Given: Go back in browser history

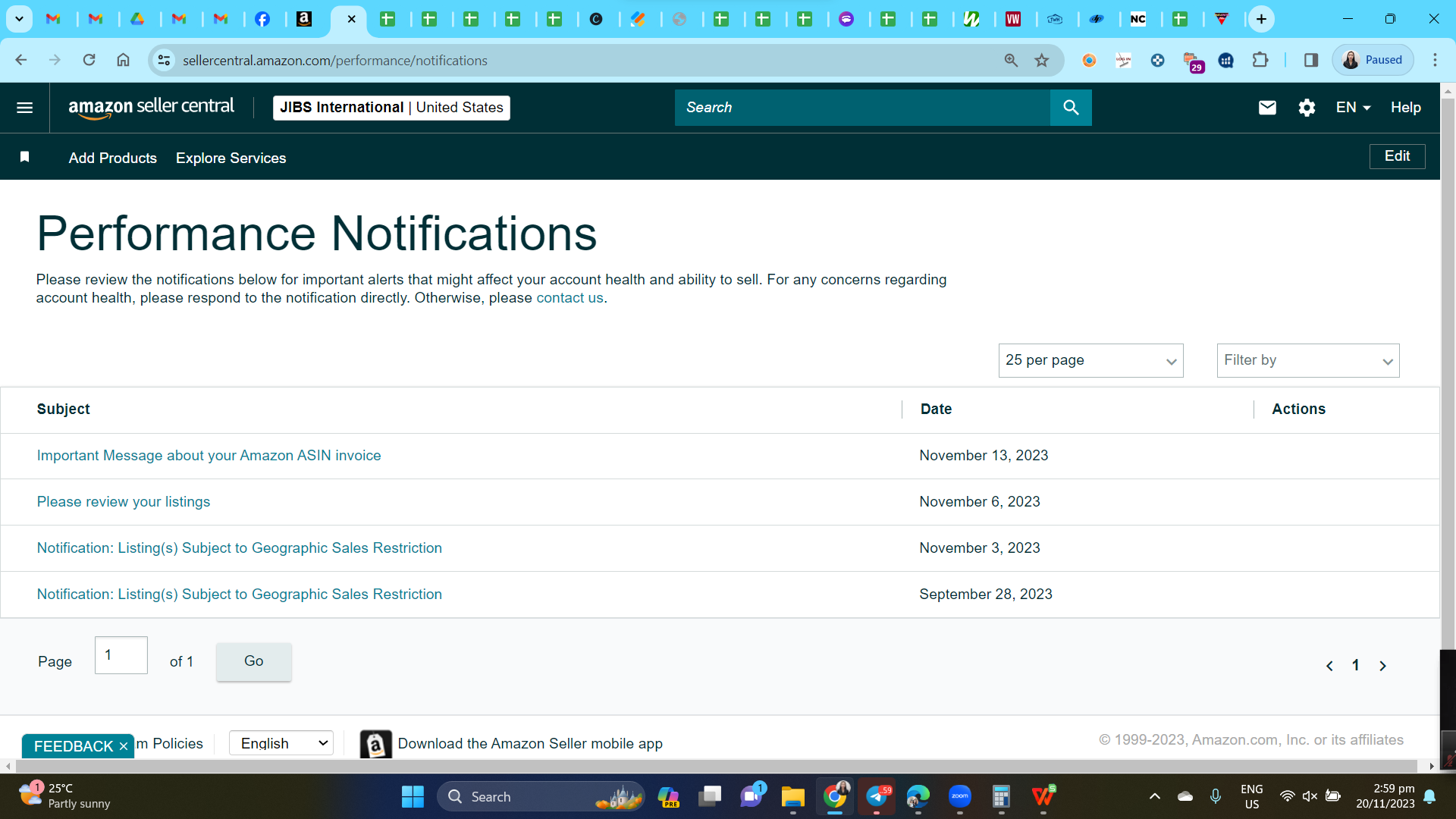Looking at the screenshot, I should click(21, 60).
